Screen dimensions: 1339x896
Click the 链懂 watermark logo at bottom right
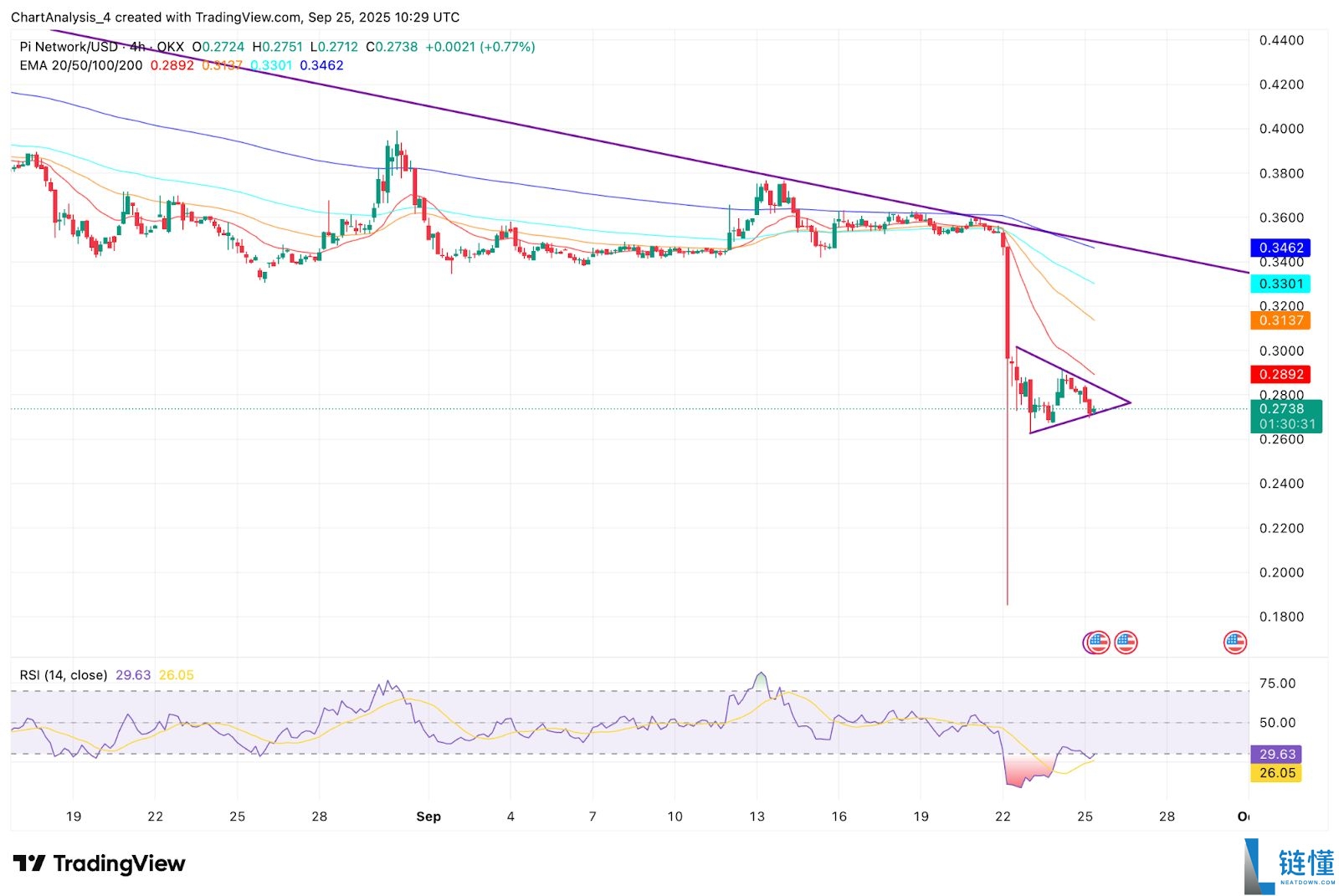1289,866
